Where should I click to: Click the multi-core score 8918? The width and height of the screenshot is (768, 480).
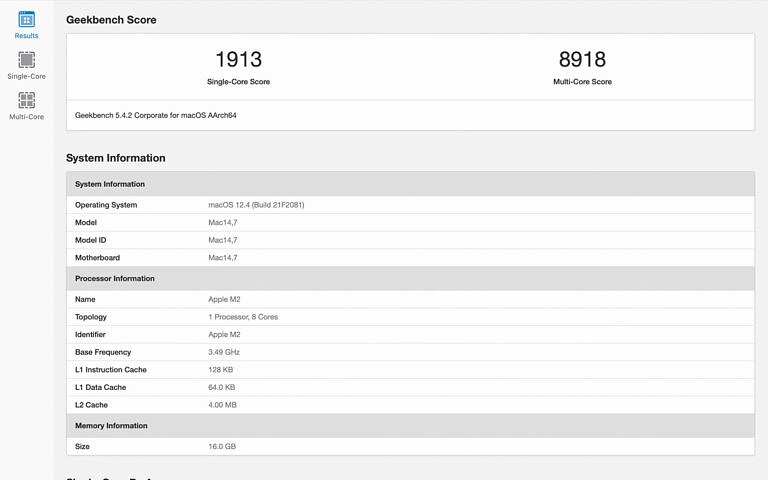[x=582, y=59]
